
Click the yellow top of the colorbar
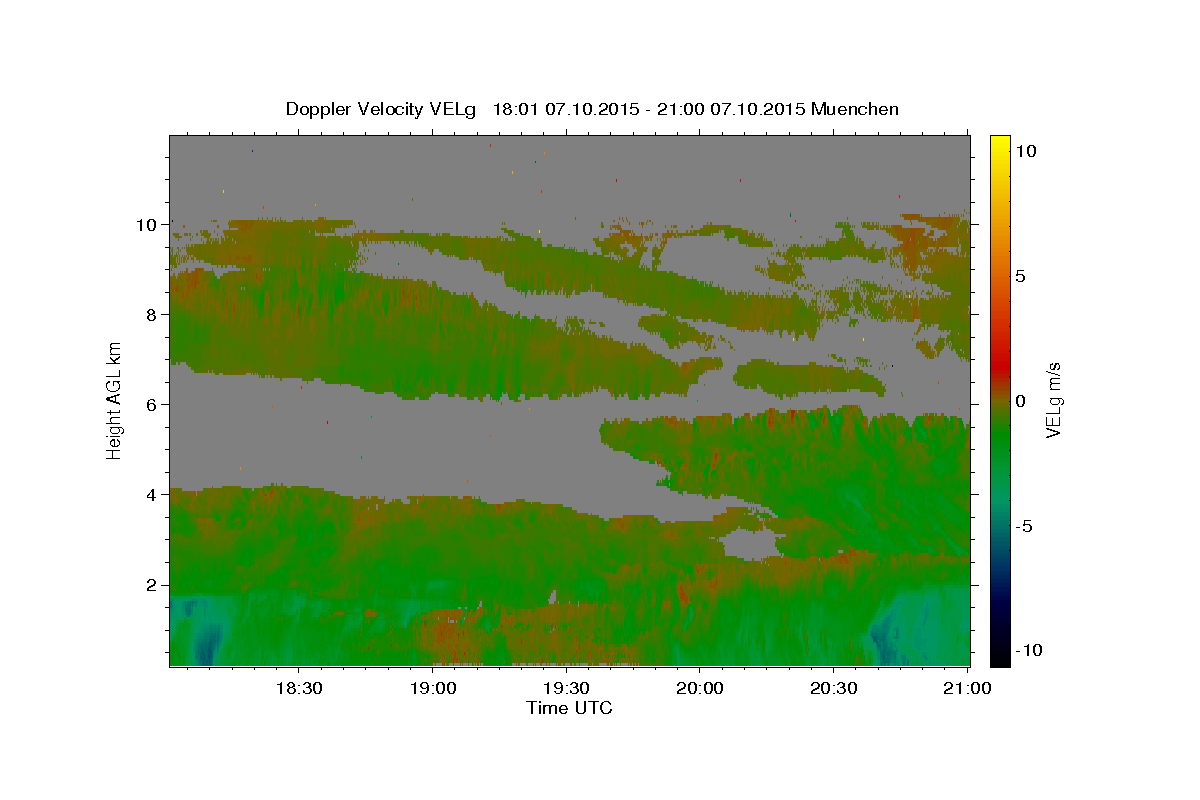(x=1000, y=145)
